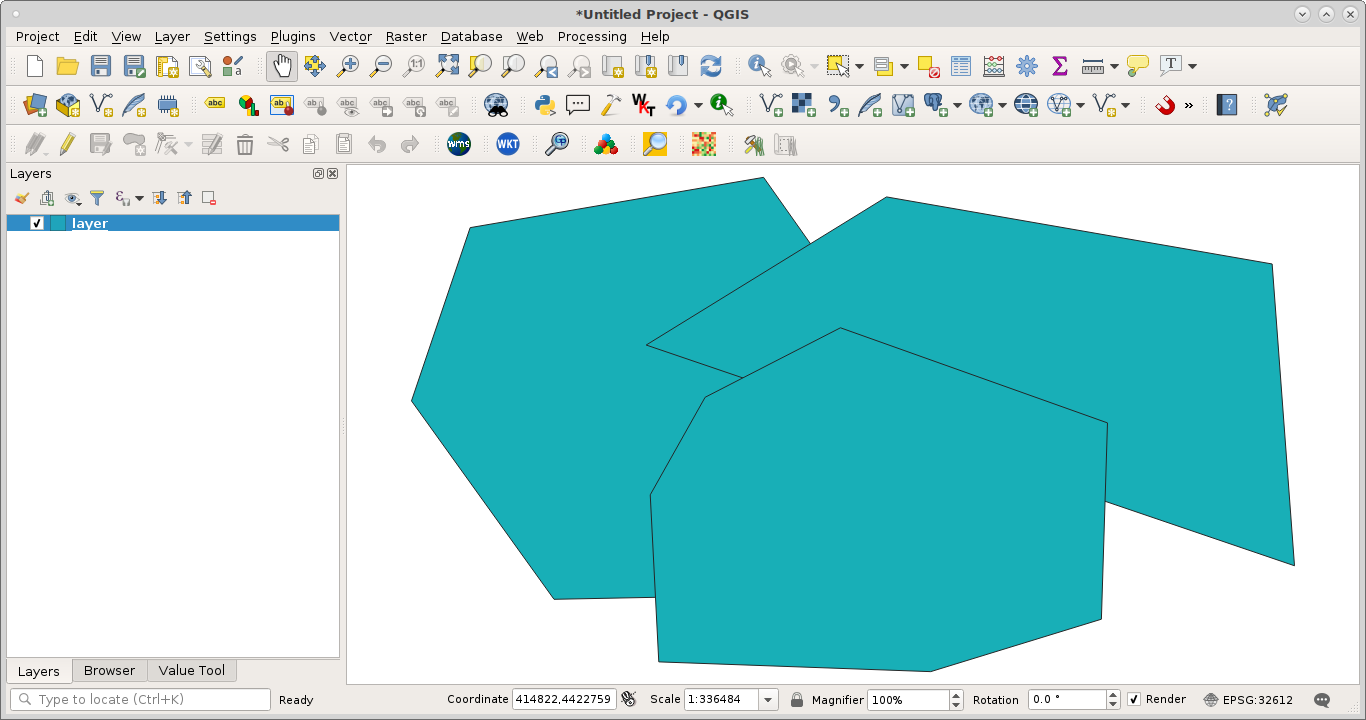Screen dimensions: 1366x720
Task: Click the WKT plugin icon
Action: [507, 143]
